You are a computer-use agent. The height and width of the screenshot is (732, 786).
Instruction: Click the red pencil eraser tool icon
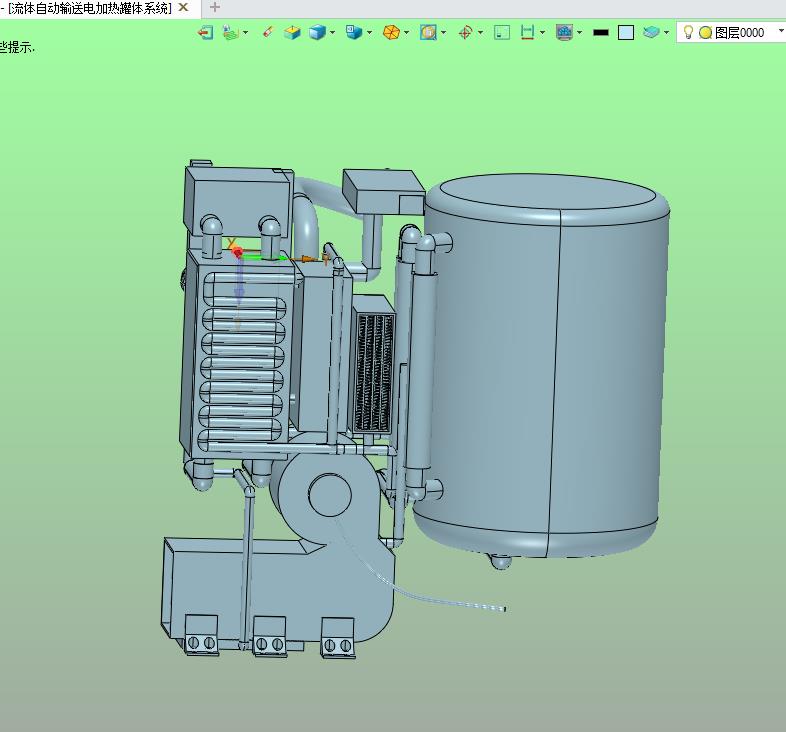point(267,32)
